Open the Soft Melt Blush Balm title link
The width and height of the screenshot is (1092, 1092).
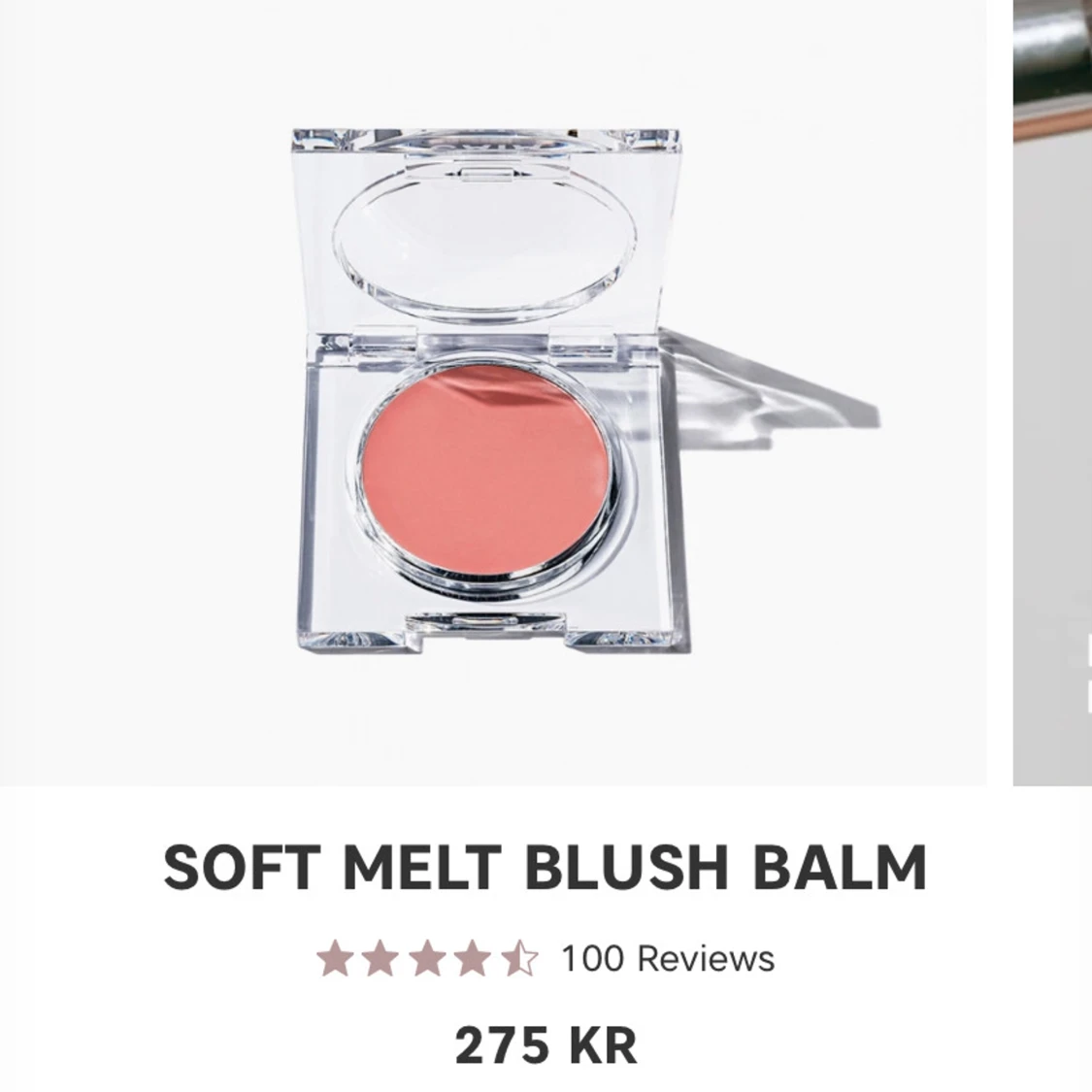pos(546,867)
